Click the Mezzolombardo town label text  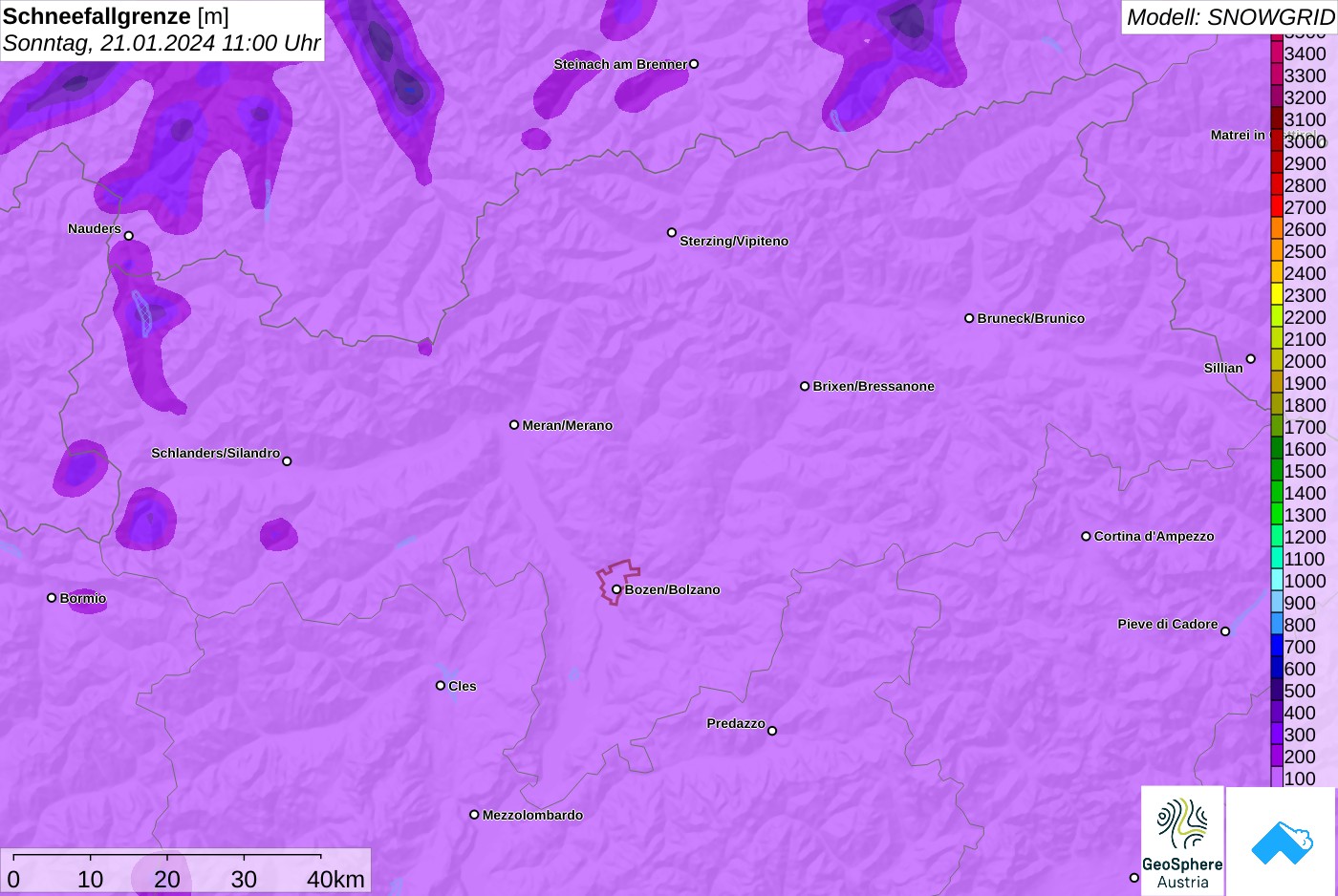point(532,815)
